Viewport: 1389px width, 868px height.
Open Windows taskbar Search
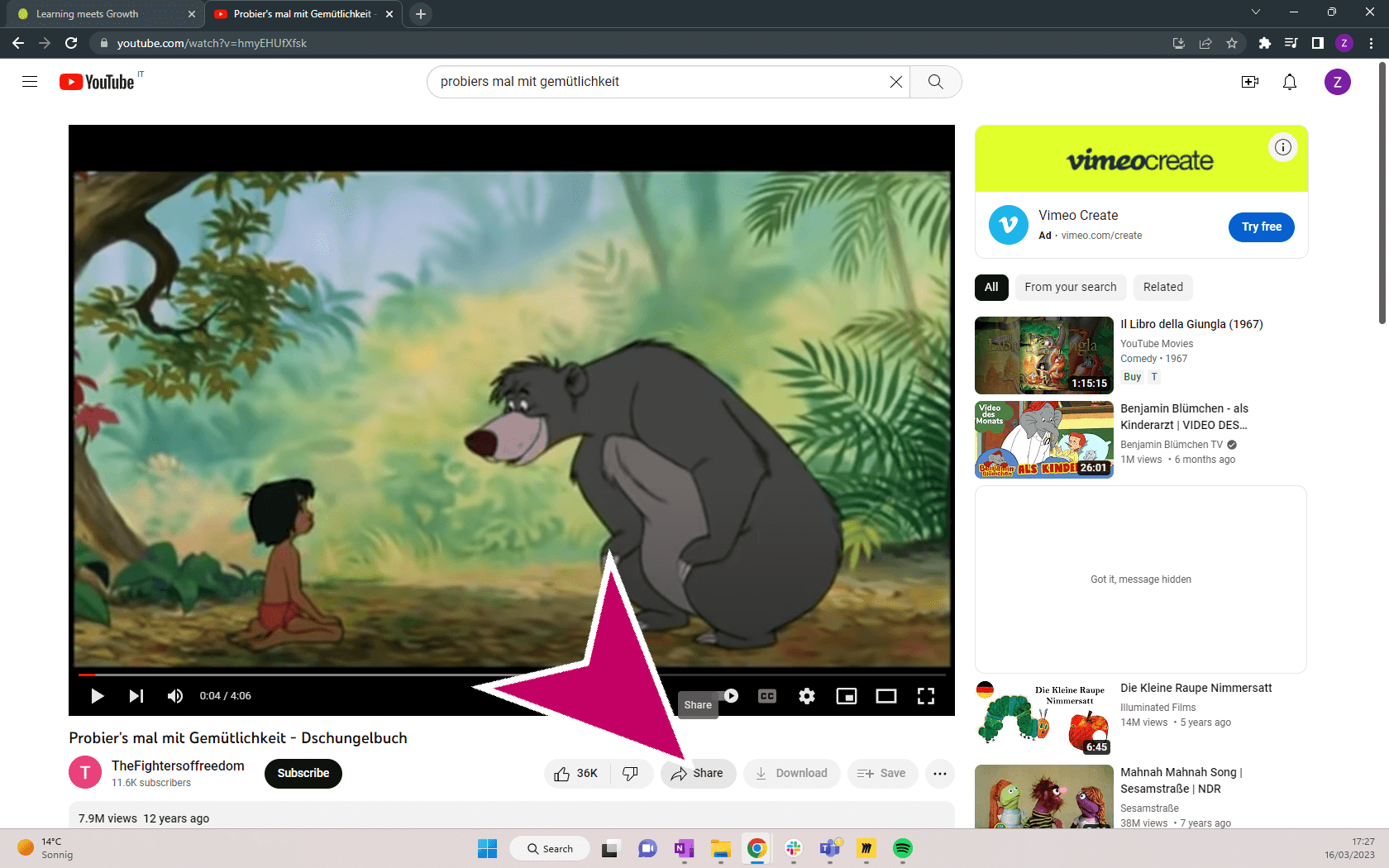pyautogui.click(x=551, y=848)
